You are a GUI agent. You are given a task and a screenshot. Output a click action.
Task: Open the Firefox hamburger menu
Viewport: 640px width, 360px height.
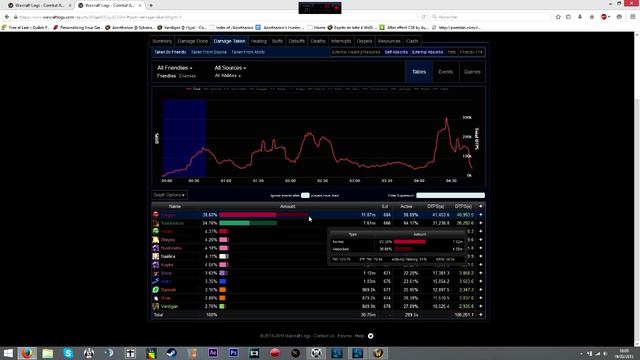click(633, 17)
